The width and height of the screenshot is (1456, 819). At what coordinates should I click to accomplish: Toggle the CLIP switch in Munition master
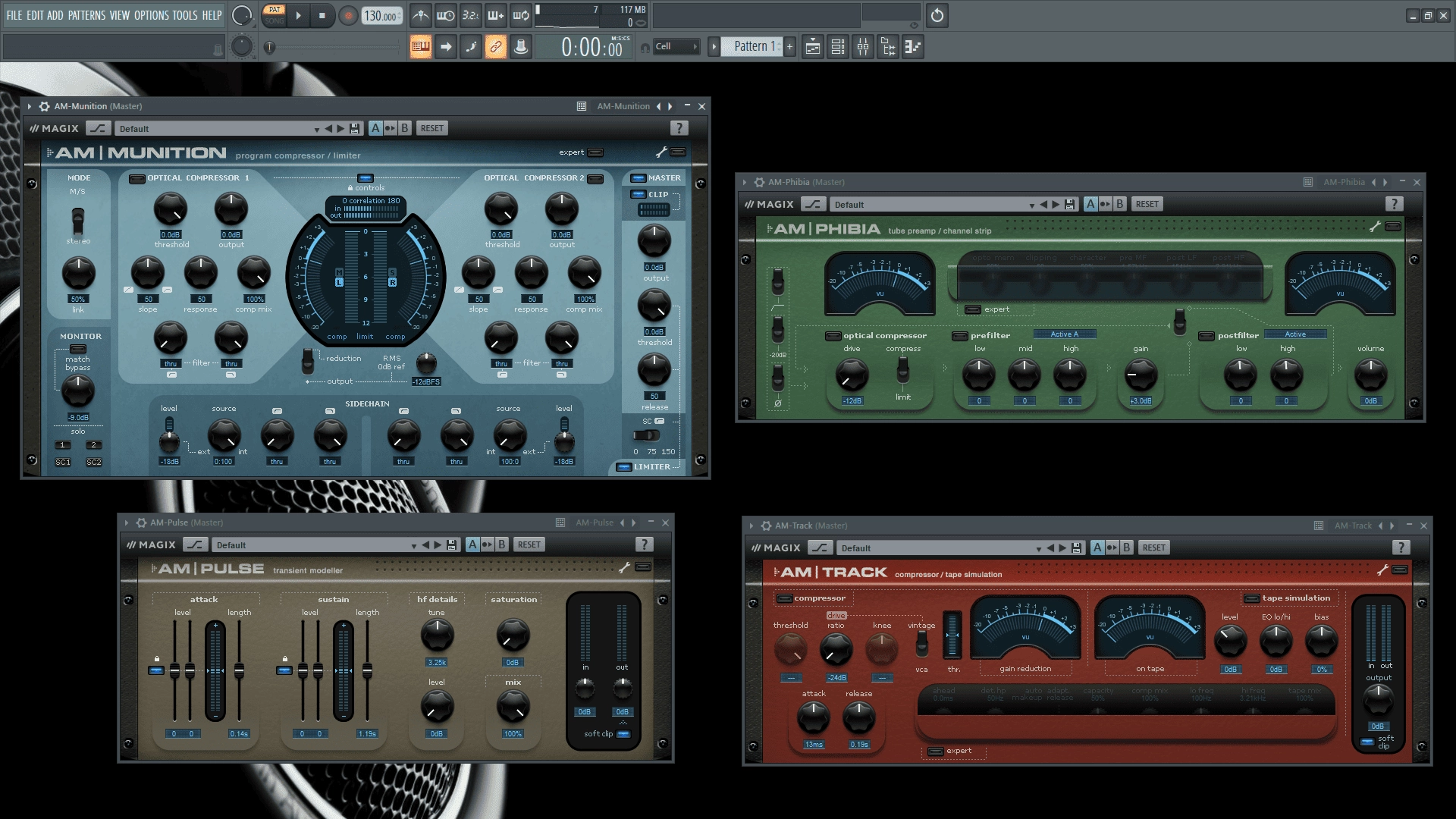[x=638, y=195]
